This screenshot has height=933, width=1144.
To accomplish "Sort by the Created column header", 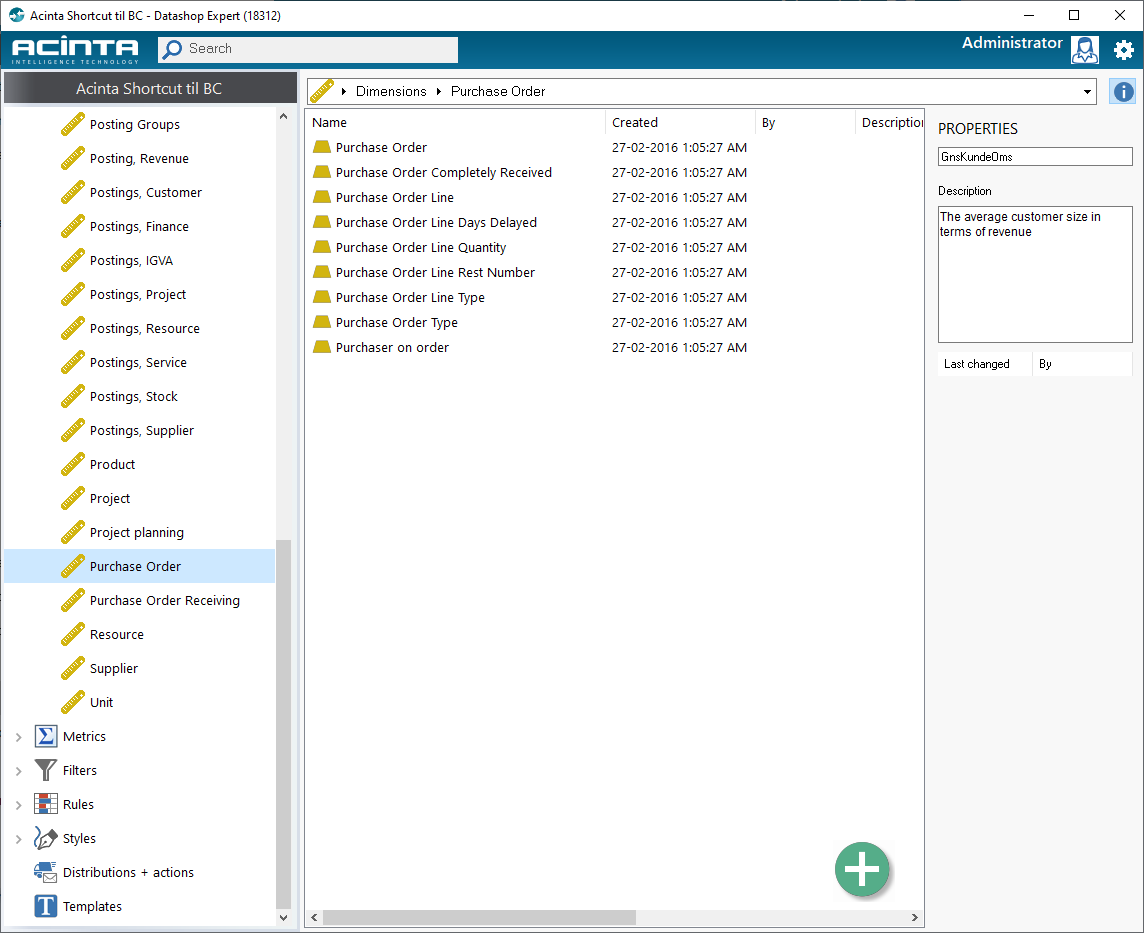I will (x=680, y=123).
